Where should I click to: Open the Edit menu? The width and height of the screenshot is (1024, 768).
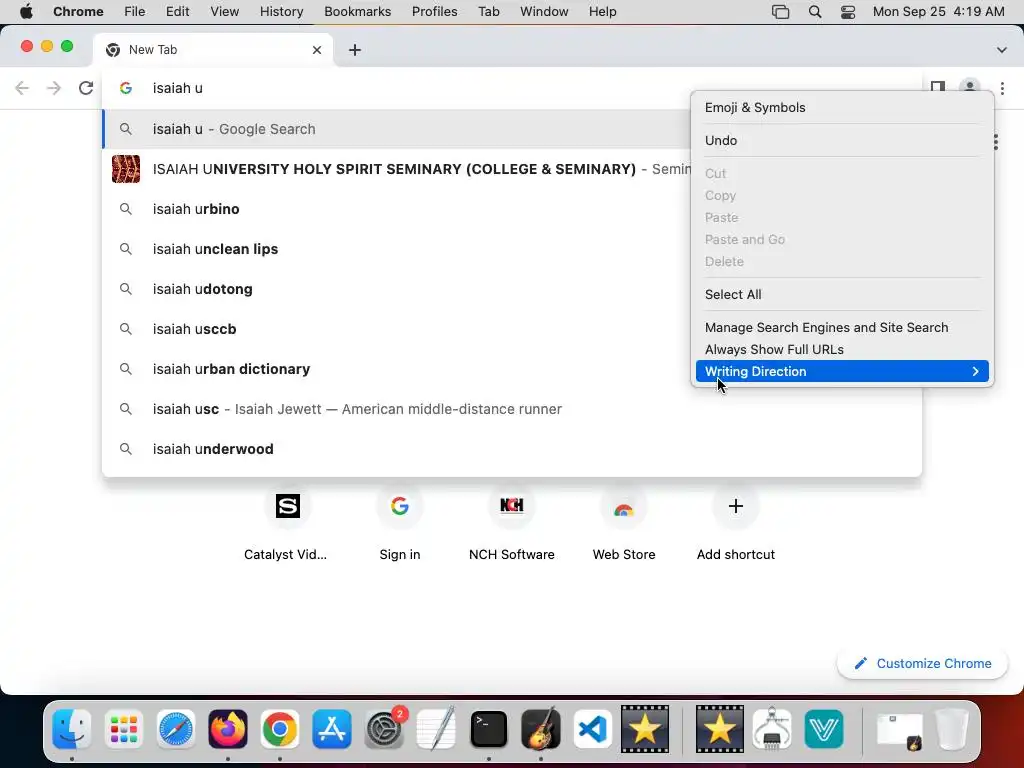click(177, 12)
